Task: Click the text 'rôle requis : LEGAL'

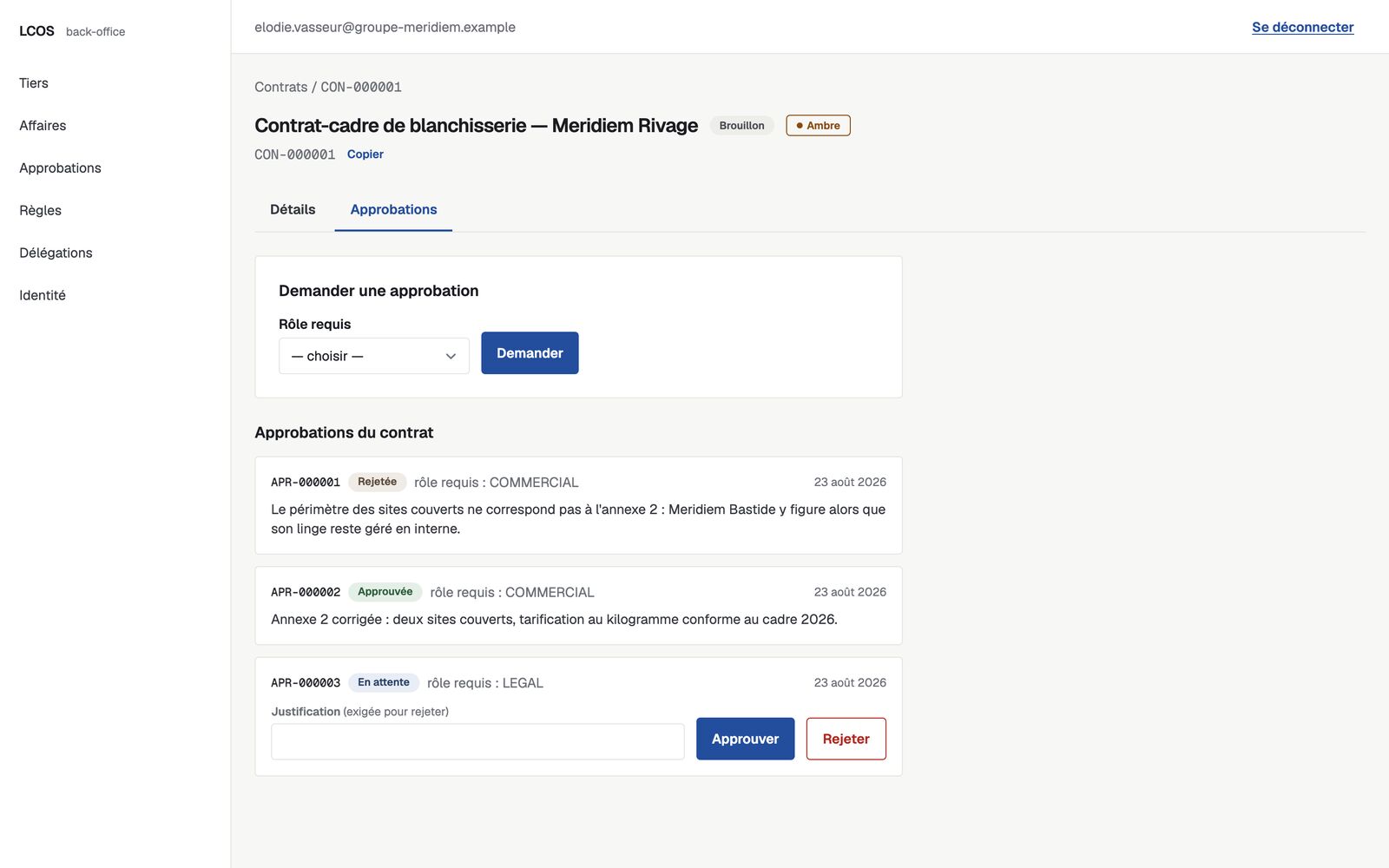Action: (x=485, y=683)
